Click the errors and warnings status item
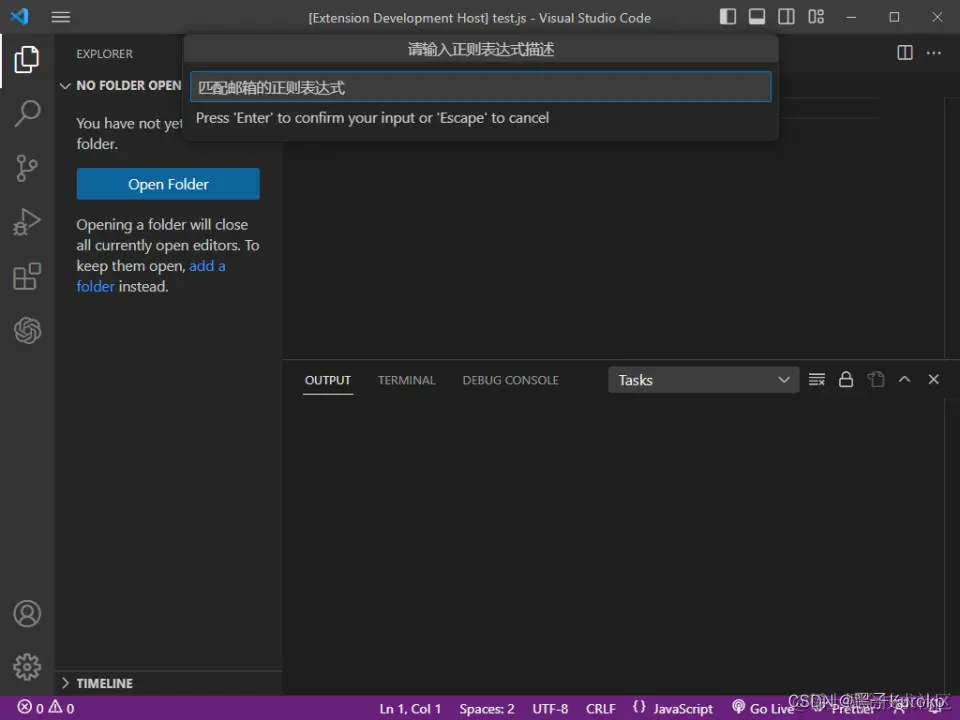This screenshot has width=960, height=720. point(46,708)
